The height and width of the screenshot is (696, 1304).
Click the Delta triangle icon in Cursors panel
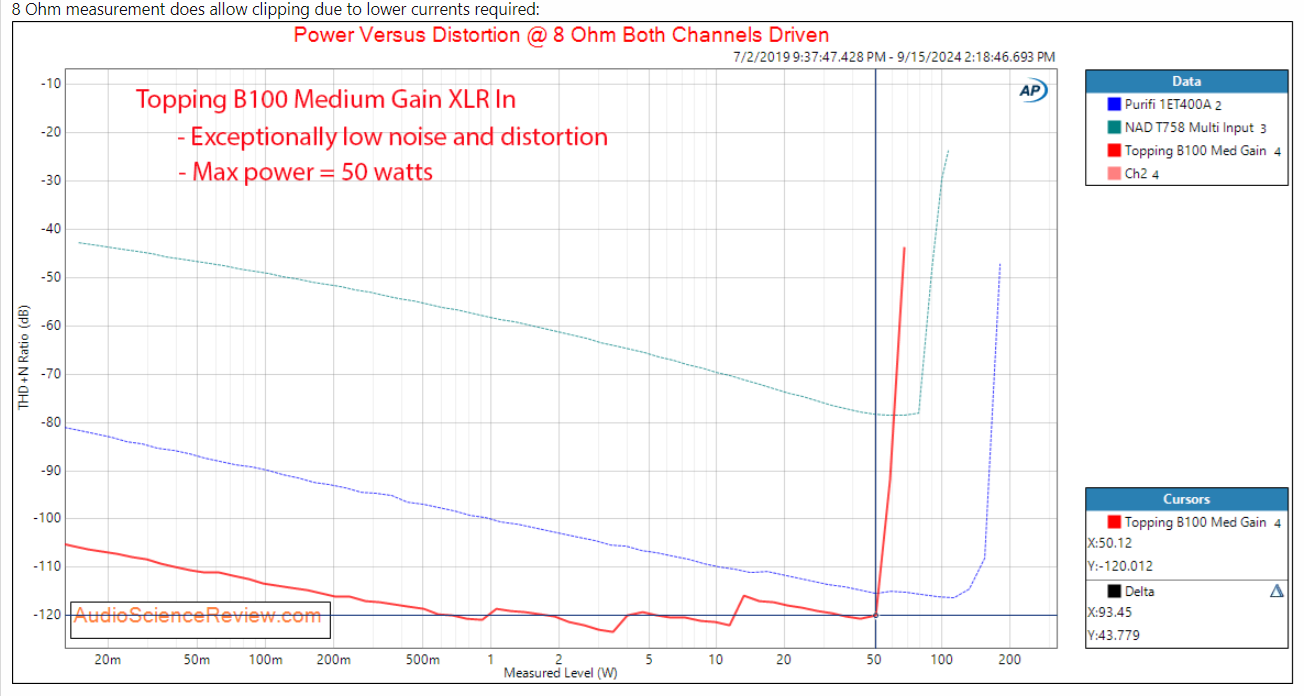[1277, 592]
